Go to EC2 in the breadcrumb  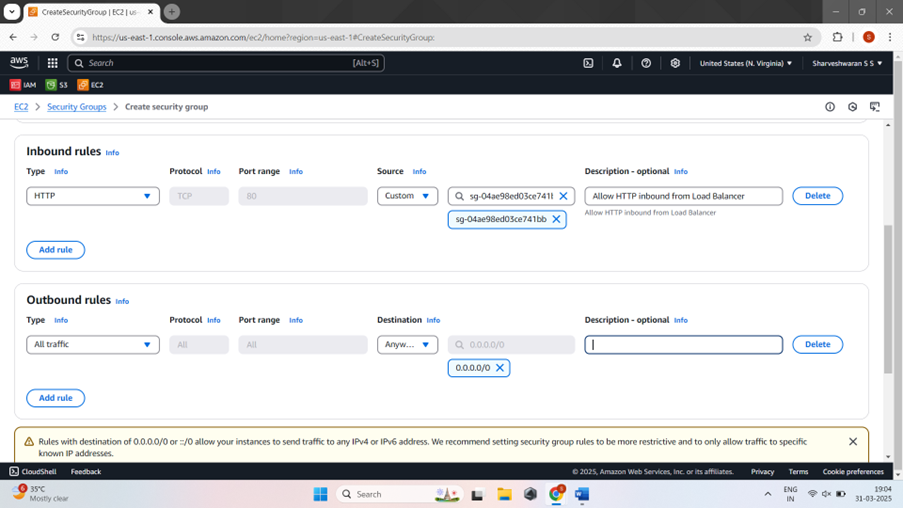(21, 107)
